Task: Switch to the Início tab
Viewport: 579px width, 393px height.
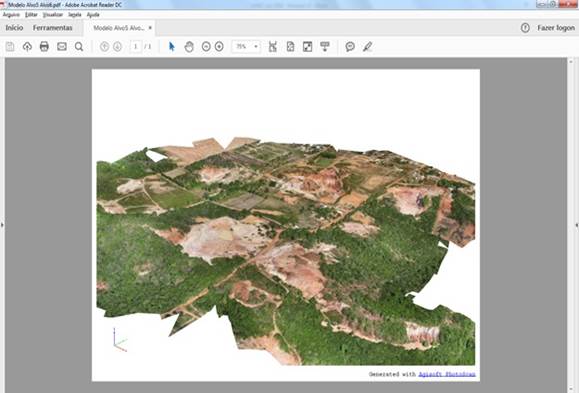Action: [14, 28]
